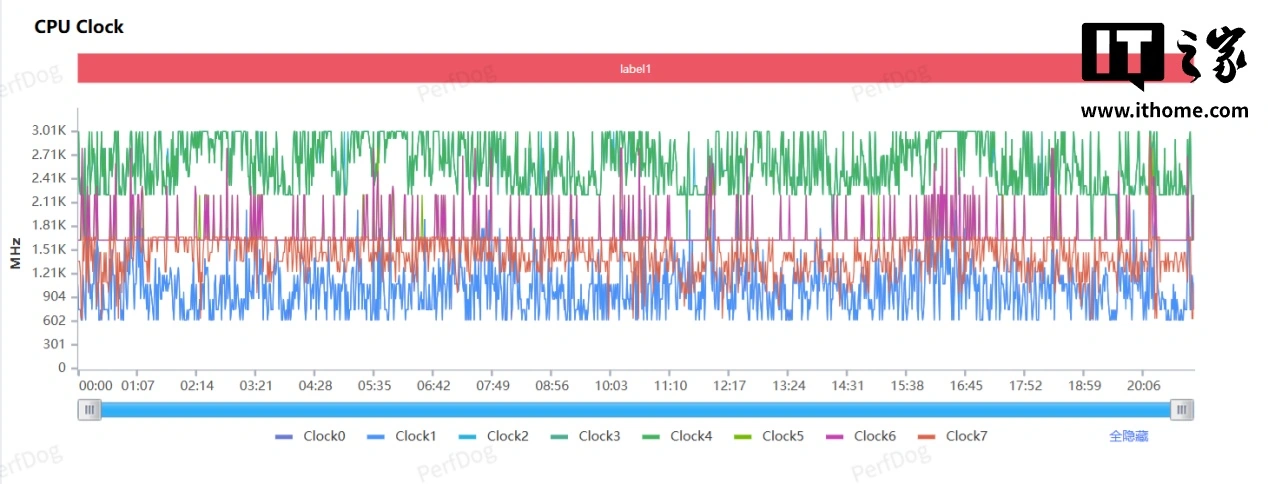Screen dimensions: 1268x484
Task: Click the orange Clock7 legend marker
Action: (928, 436)
